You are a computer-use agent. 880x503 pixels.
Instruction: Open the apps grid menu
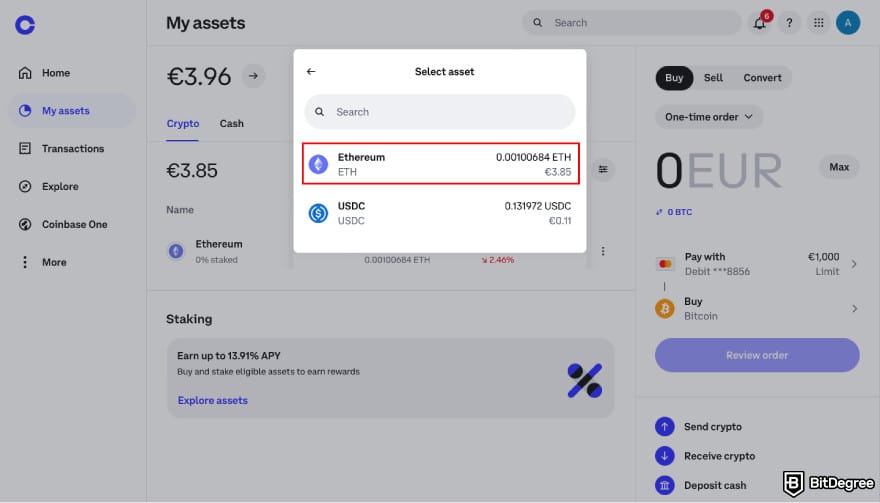[x=818, y=23]
